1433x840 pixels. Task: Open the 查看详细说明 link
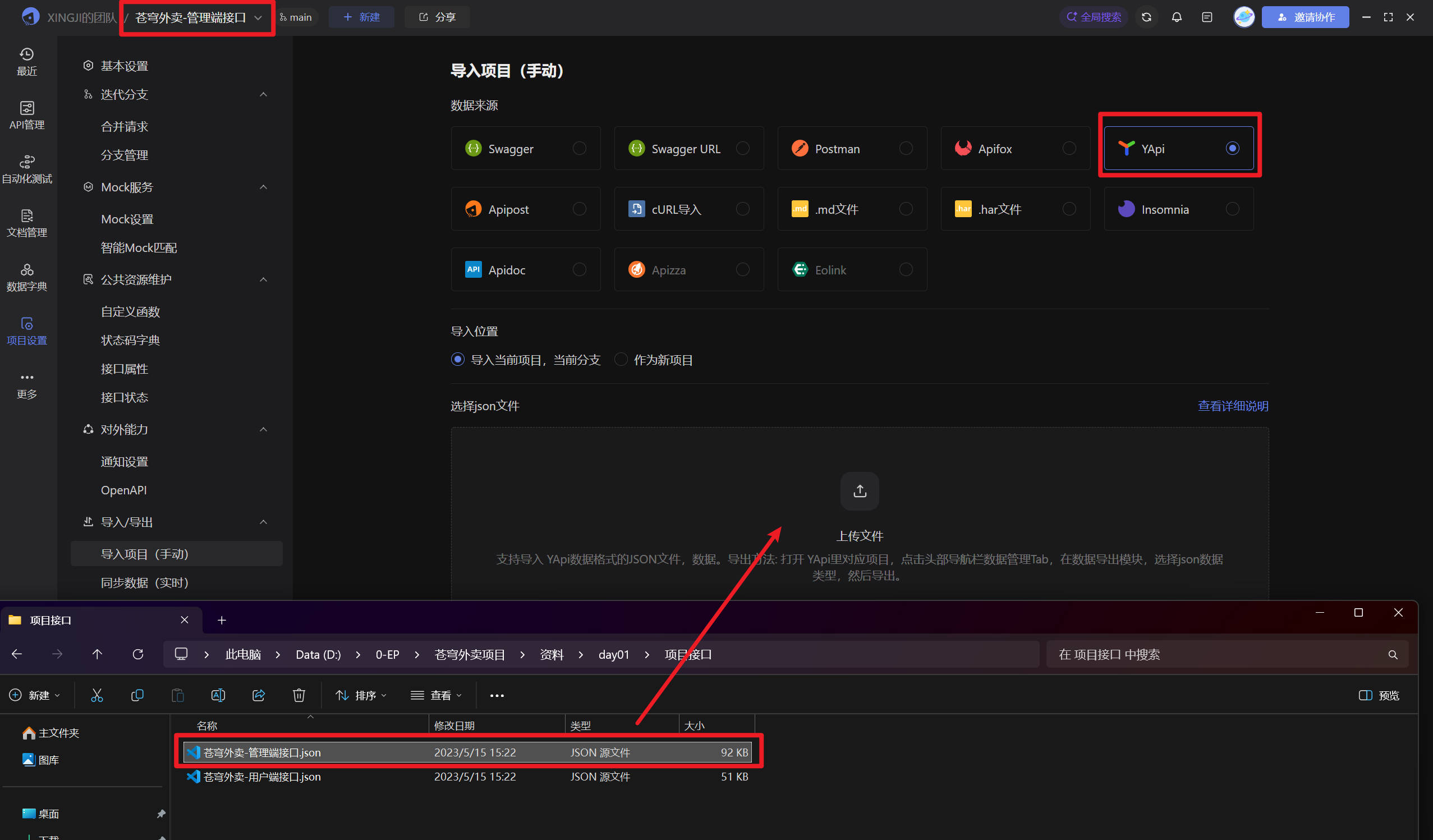tap(1233, 406)
